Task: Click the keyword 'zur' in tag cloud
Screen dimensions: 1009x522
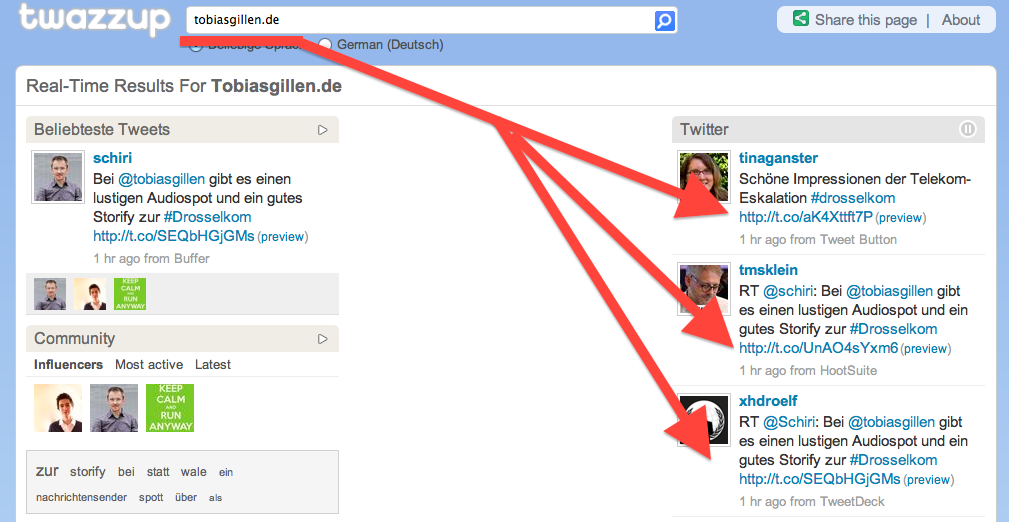Action: point(47,471)
